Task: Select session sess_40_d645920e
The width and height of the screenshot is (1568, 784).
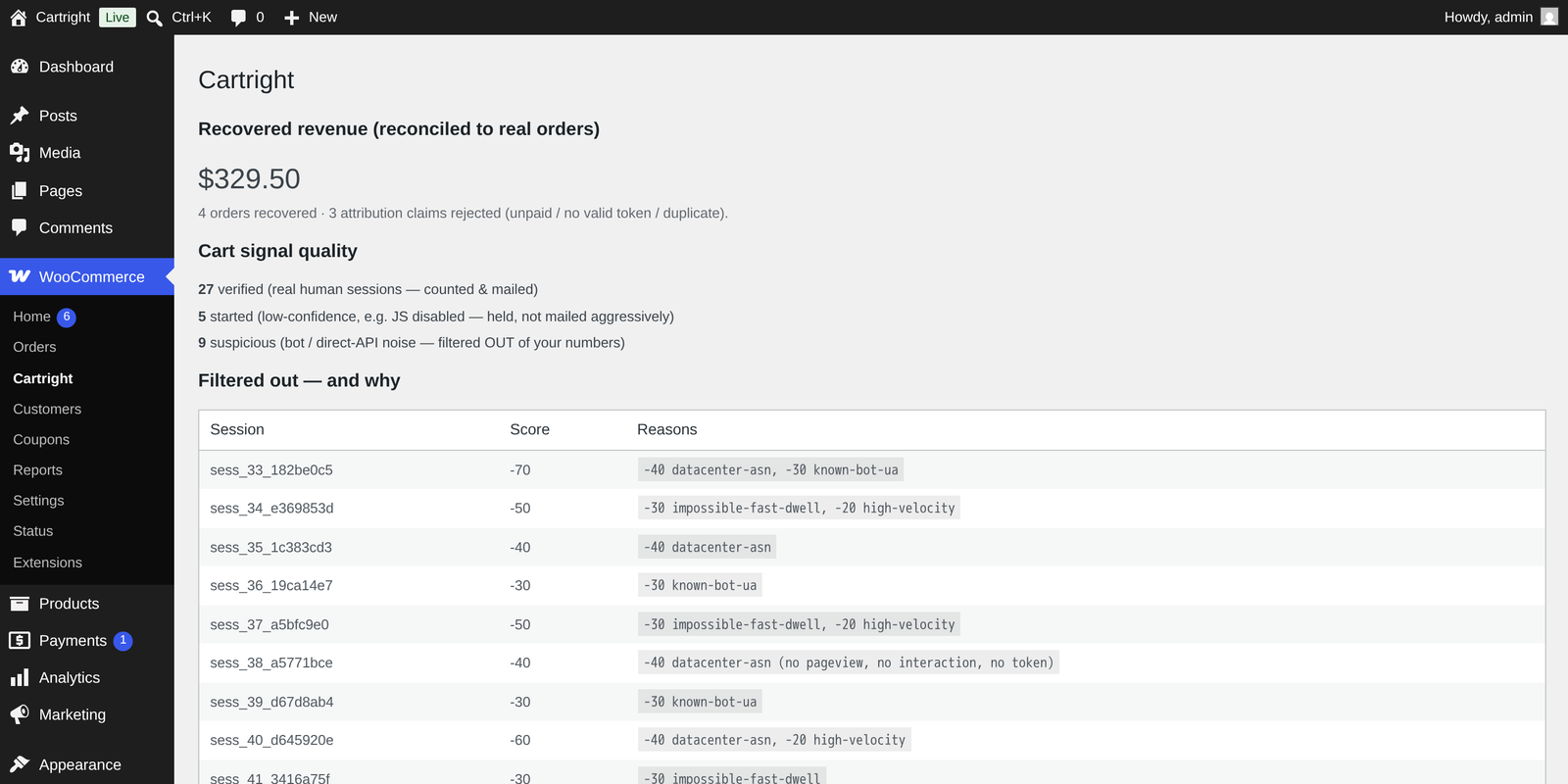Action: pyautogui.click(x=271, y=740)
